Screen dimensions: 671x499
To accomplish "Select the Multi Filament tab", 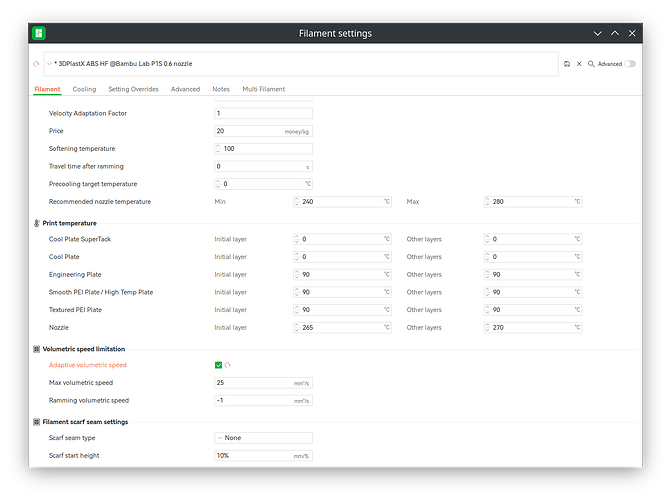I will (264, 89).
